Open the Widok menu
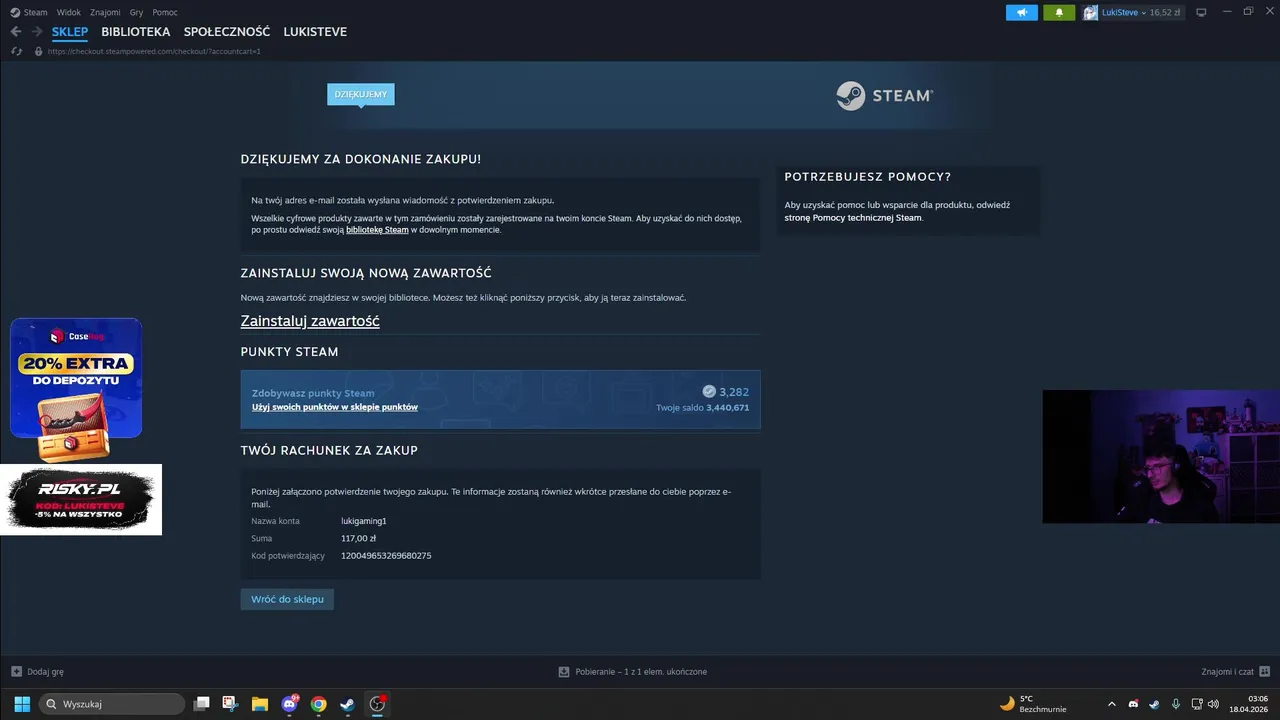The height and width of the screenshot is (720, 1280). [69, 12]
